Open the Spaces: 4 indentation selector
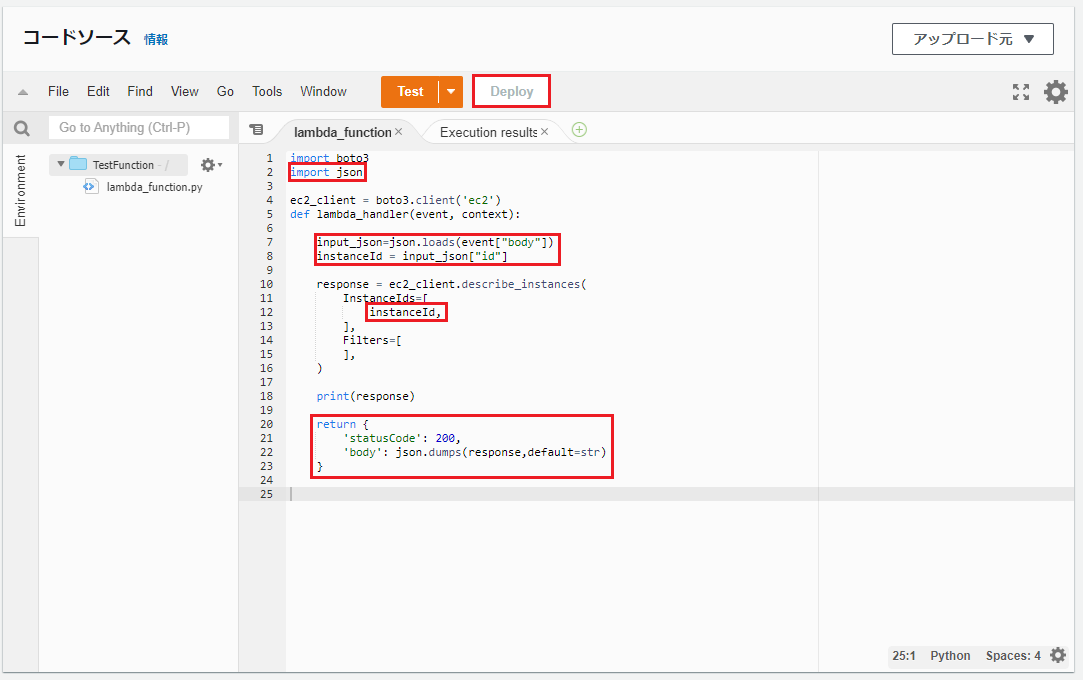Image resolution: width=1083 pixels, height=680 pixels. click(x=1013, y=656)
